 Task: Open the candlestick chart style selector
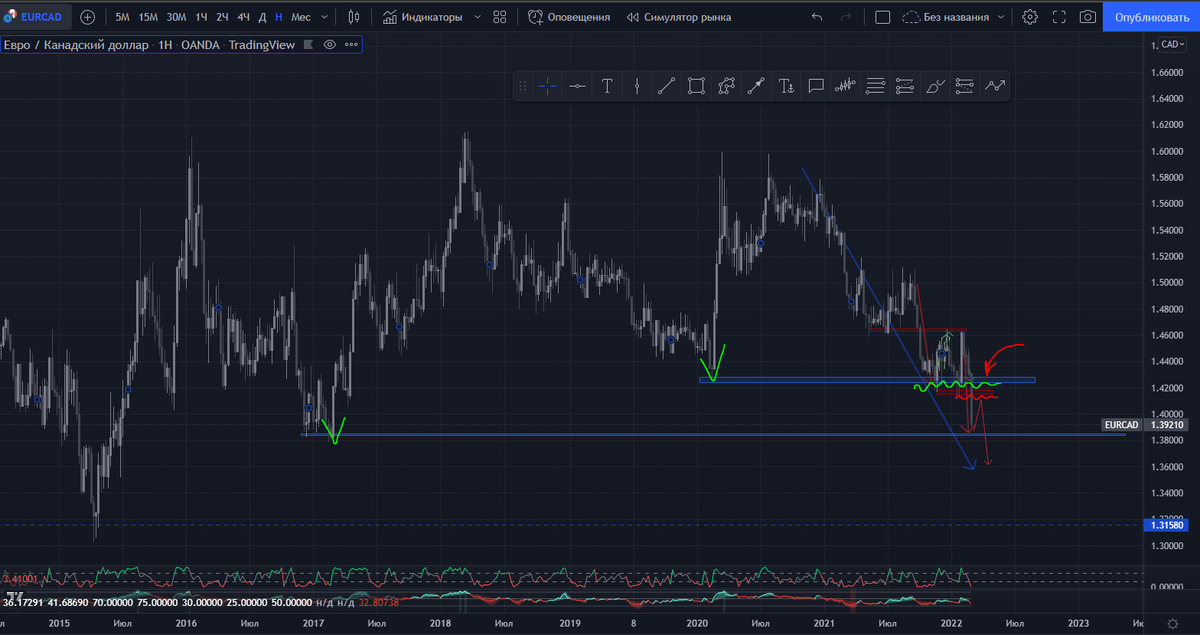(x=354, y=17)
